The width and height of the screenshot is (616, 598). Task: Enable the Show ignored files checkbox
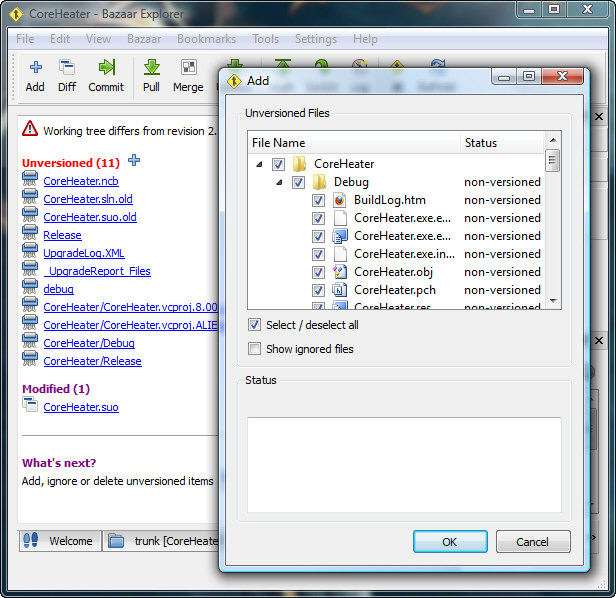pyautogui.click(x=255, y=349)
